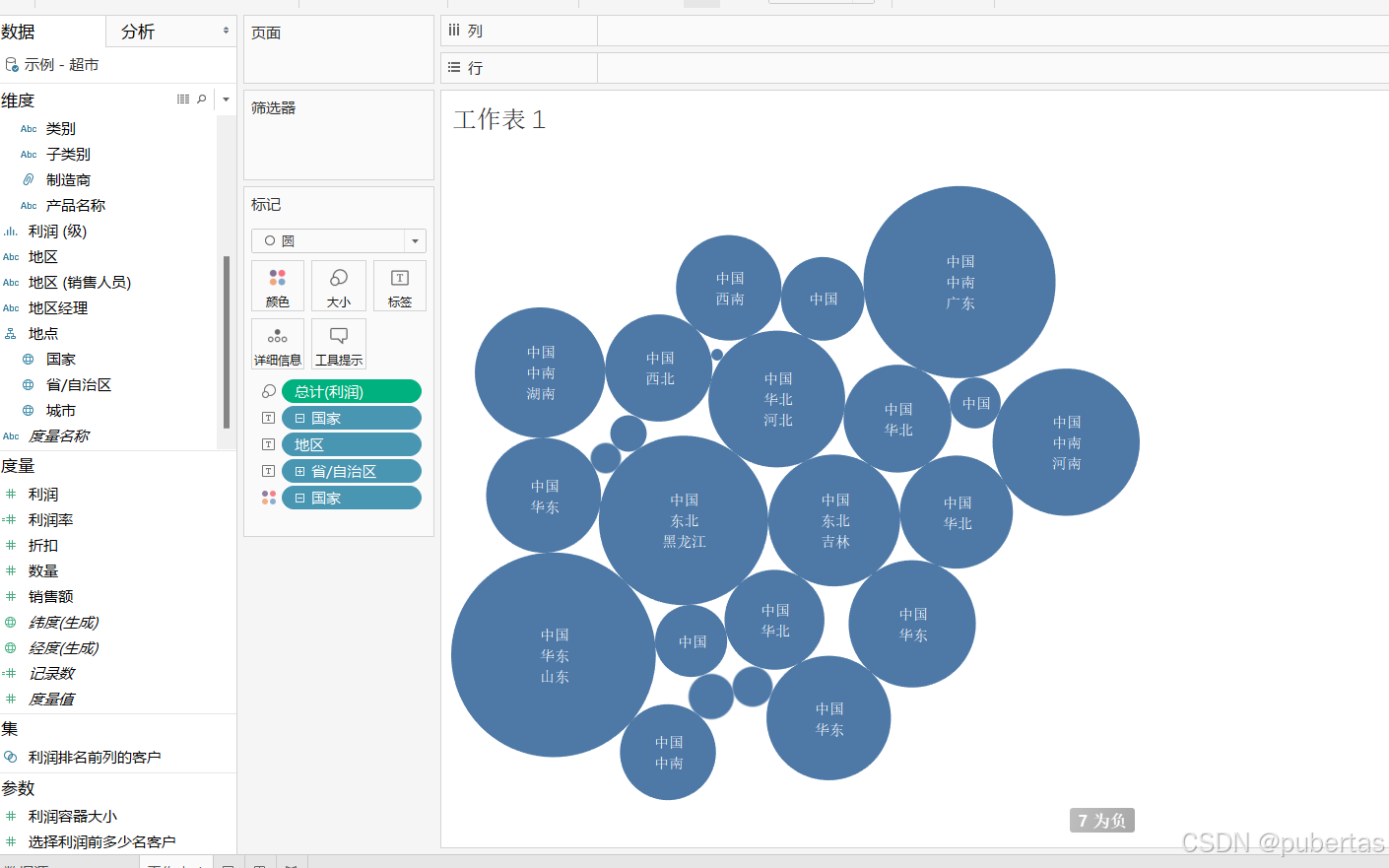Open the 大小 (size) marks button

coord(339,286)
